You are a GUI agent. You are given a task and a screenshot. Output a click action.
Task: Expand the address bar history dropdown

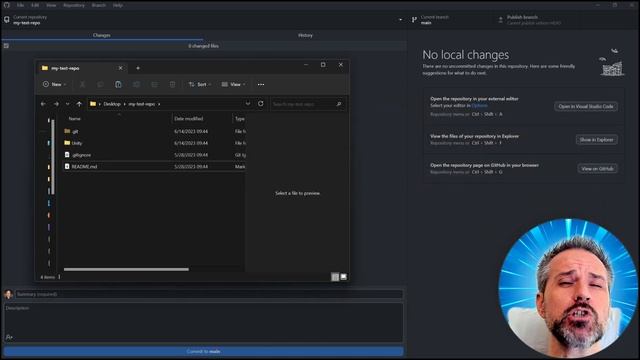click(248, 104)
